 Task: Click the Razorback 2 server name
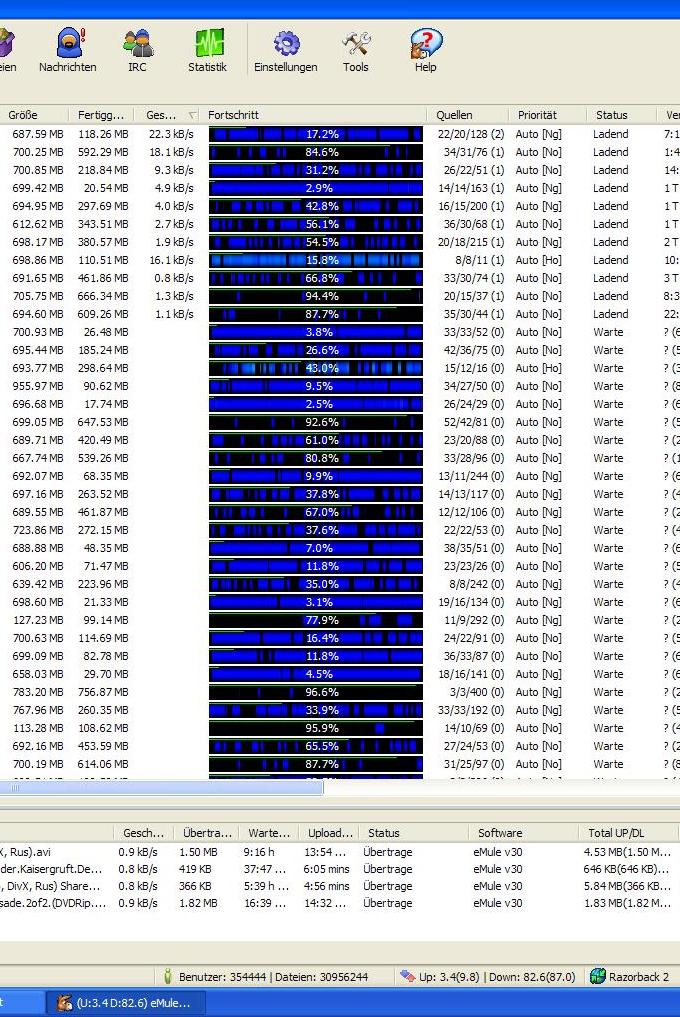(638, 977)
